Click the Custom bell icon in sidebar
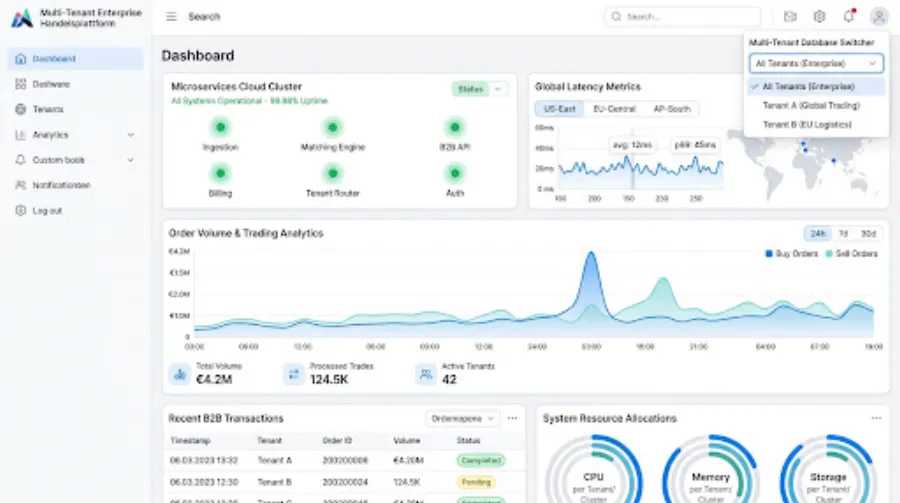Viewport: 900px width, 503px height. tap(21, 160)
